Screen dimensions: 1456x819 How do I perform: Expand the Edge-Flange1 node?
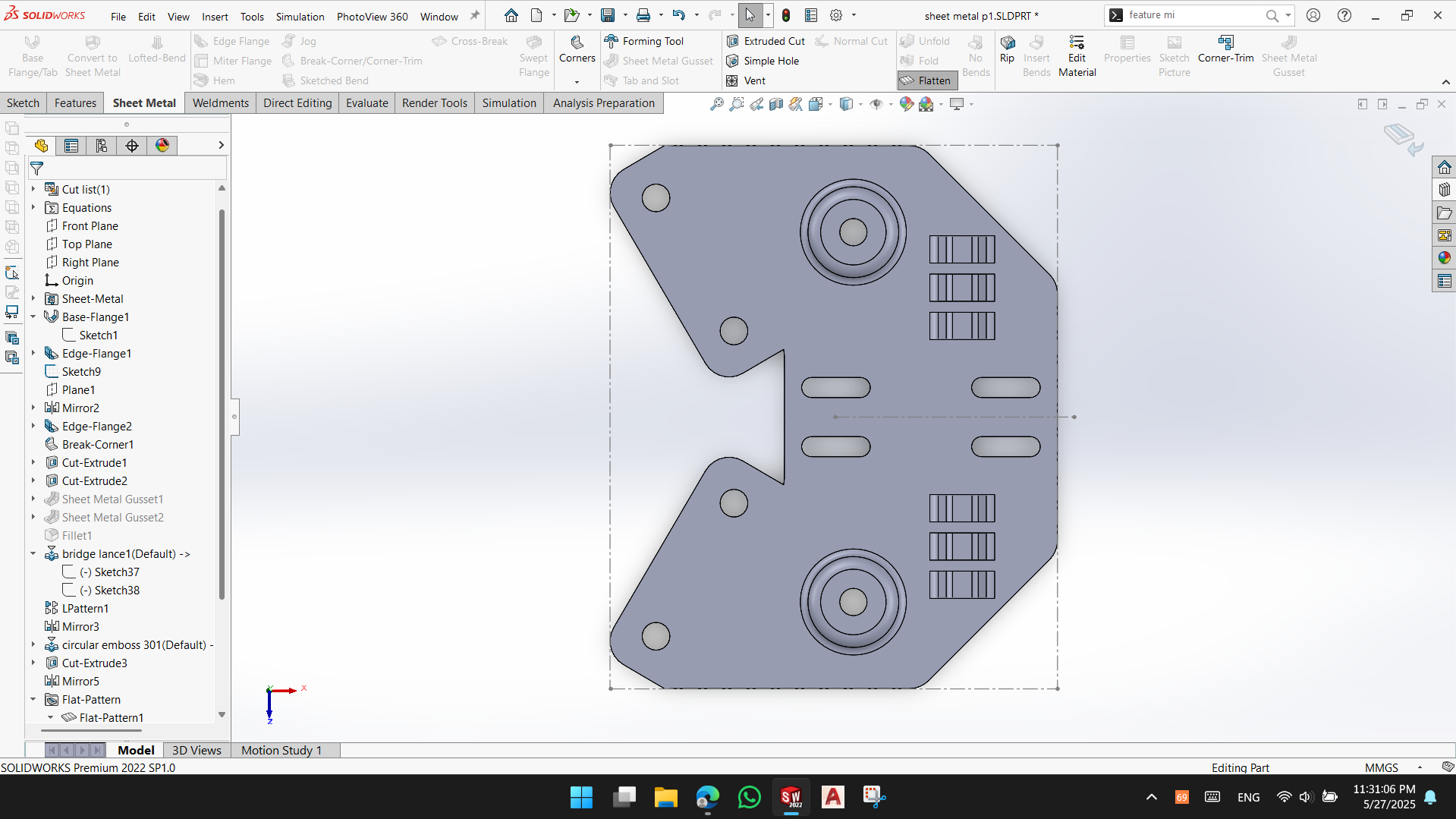[33, 353]
